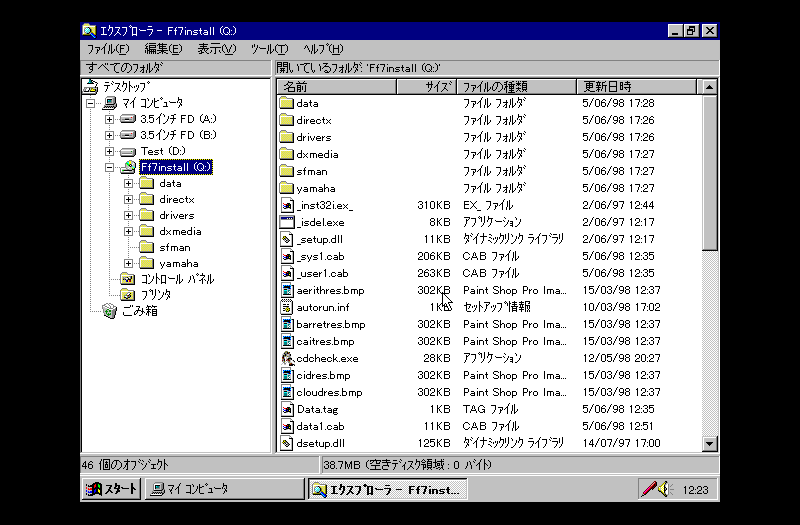Sort by サイズ column header
The width and height of the screenshot is (800, 525).
426,87
